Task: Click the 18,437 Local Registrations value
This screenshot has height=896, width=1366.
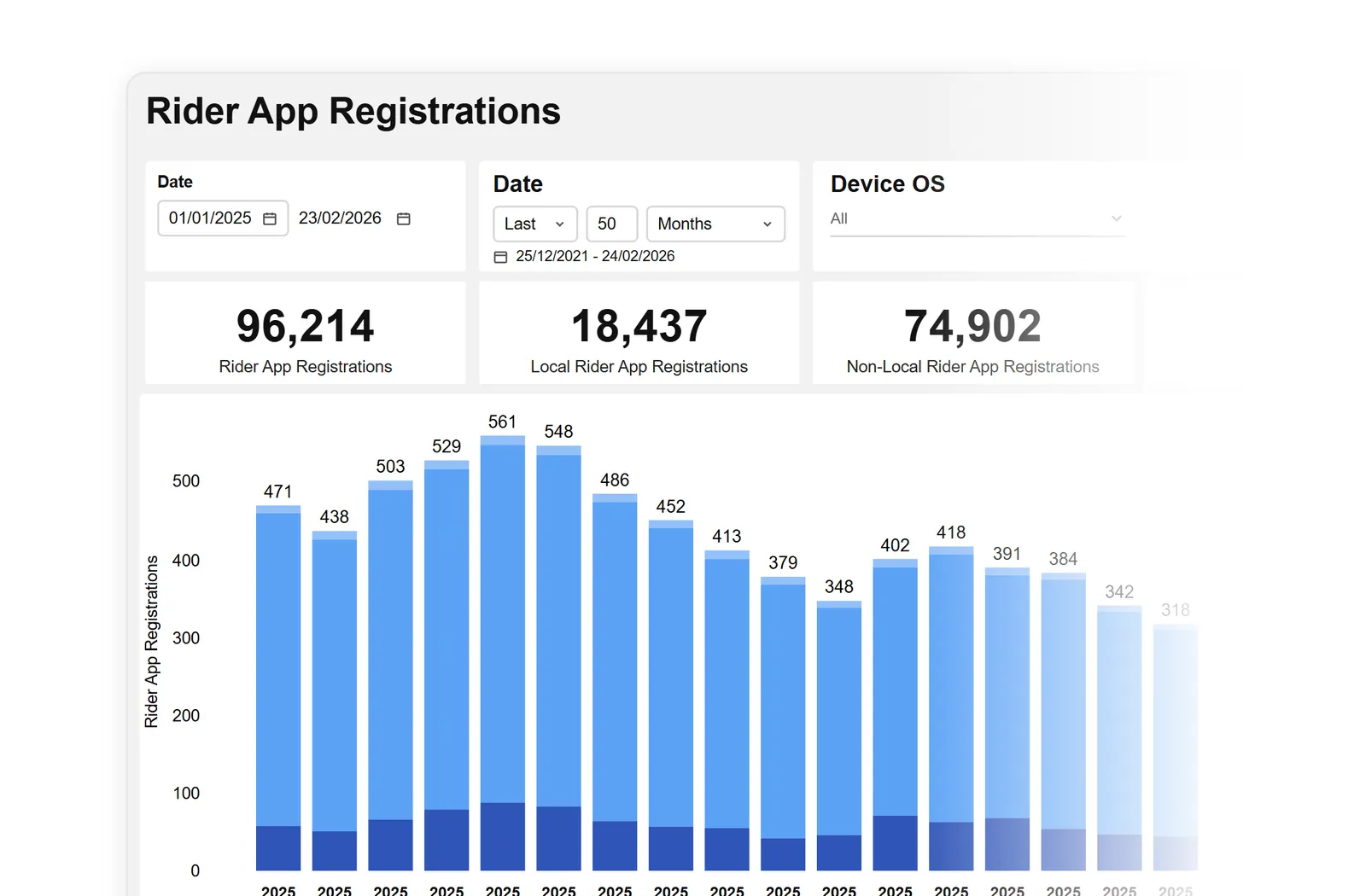Action: [x=639, y=326]
